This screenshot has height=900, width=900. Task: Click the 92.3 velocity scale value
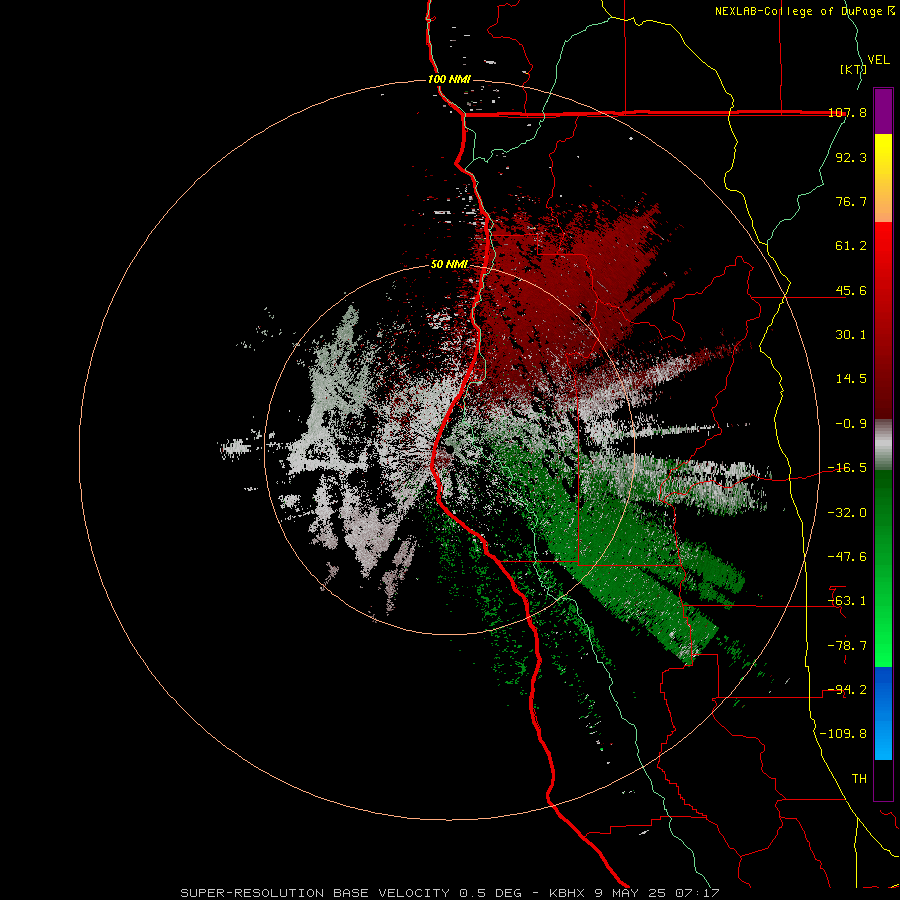(851, 157)
